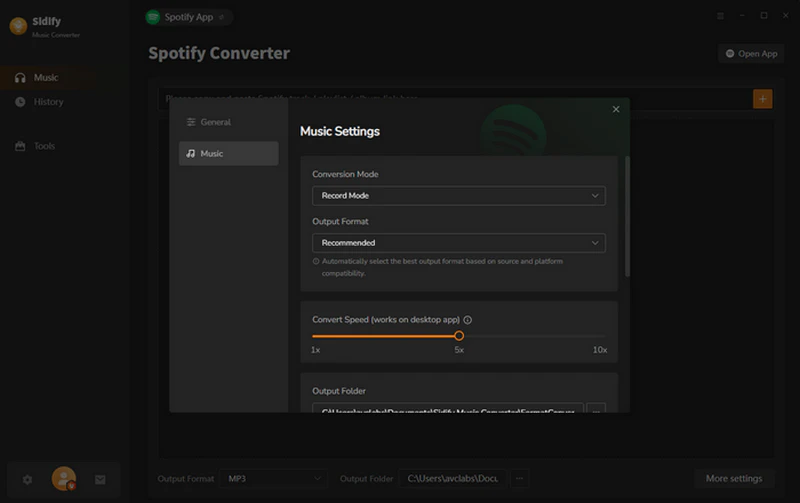The width and height of the screenshot is (800, 503).
Task: Switch source with Spotify App selector
Action: [x=189, y=17]
